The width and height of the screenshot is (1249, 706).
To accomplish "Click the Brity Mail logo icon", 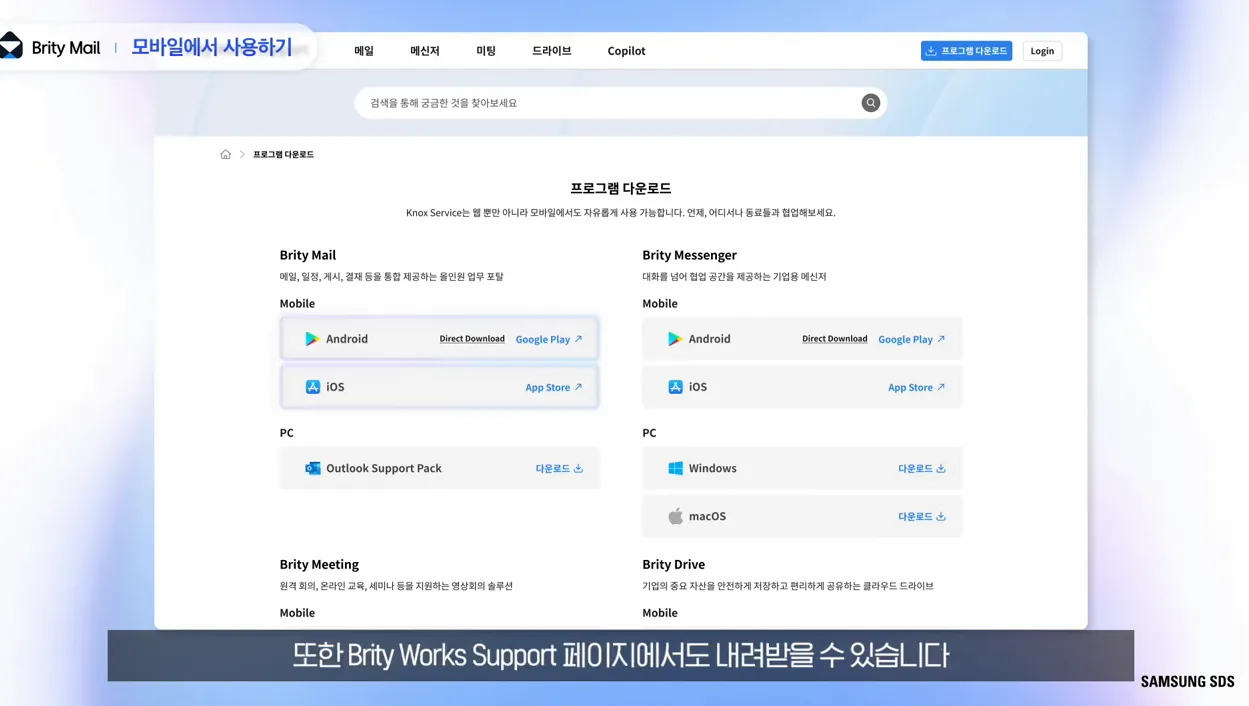I will [x=11, y=46].
